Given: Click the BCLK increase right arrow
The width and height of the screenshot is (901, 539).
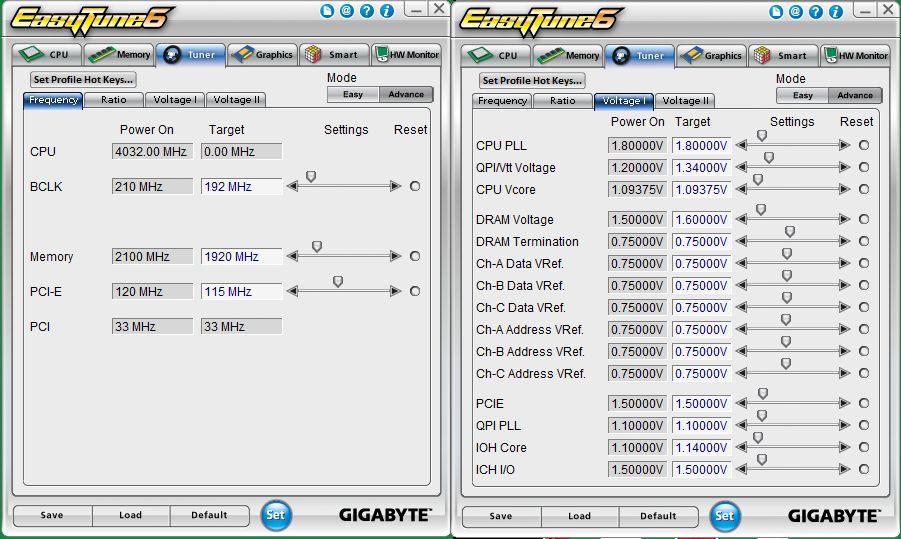Looking at the screenshot, I should click(x=395, y=186).
